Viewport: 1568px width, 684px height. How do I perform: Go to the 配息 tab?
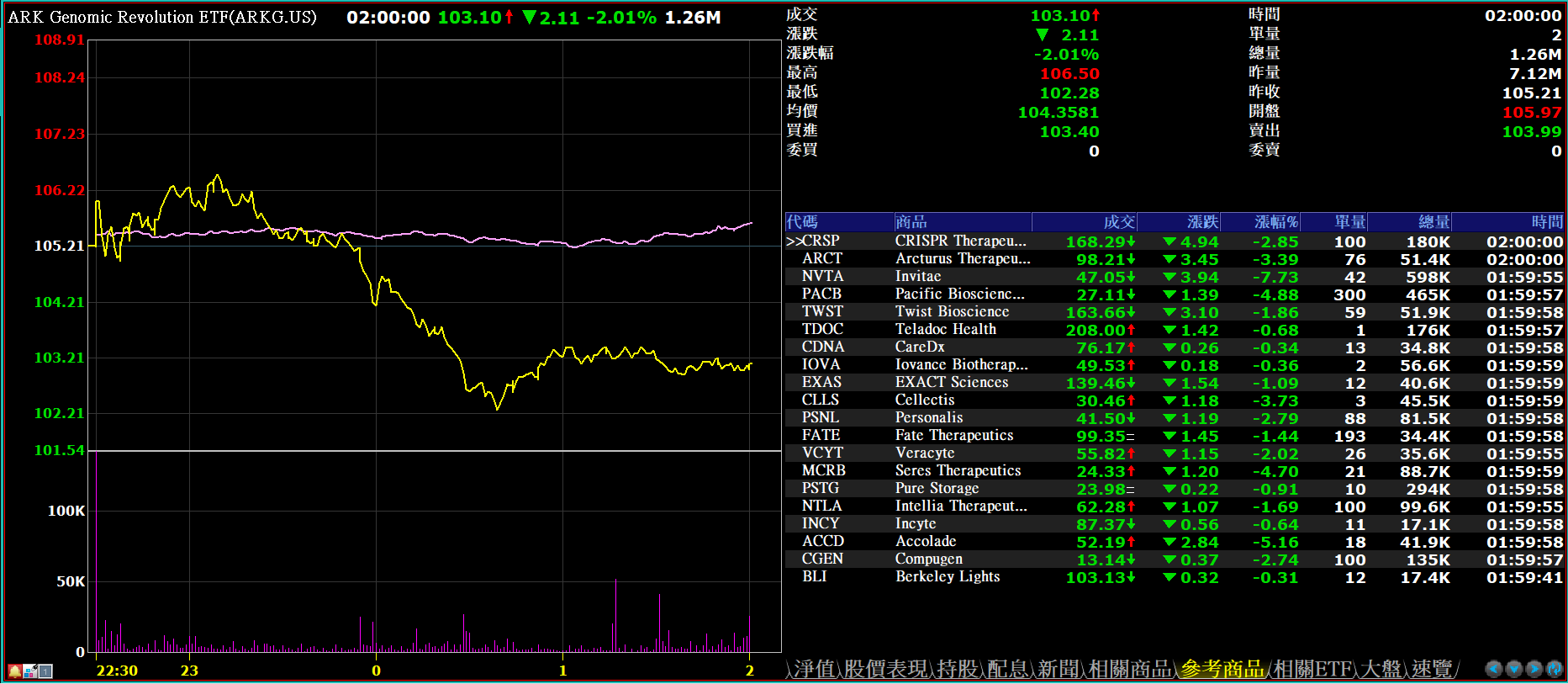click(x=1008, y=669)
